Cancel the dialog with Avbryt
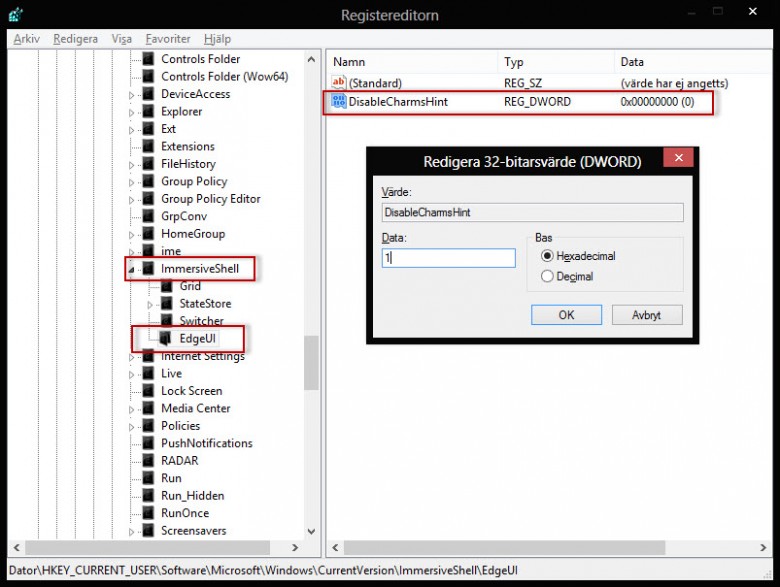 click(647, 315)
